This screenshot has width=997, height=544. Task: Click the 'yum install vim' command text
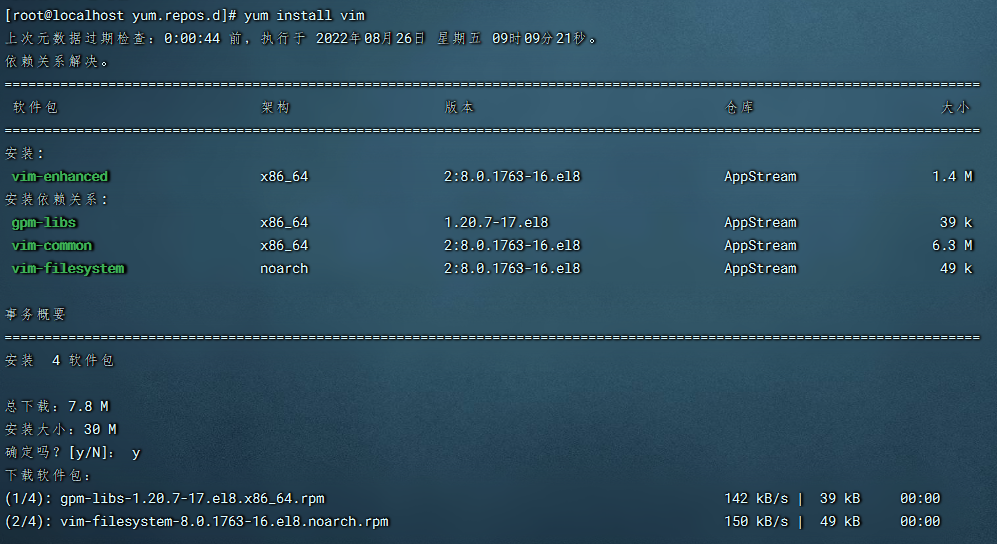(x=305, y=15)
